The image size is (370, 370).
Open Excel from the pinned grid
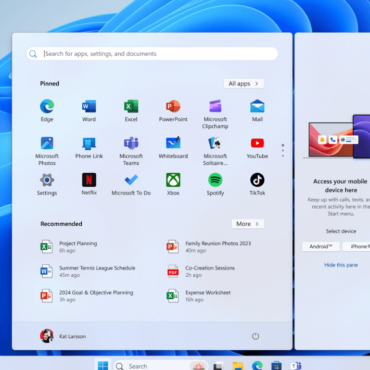(x=131, y=111)
